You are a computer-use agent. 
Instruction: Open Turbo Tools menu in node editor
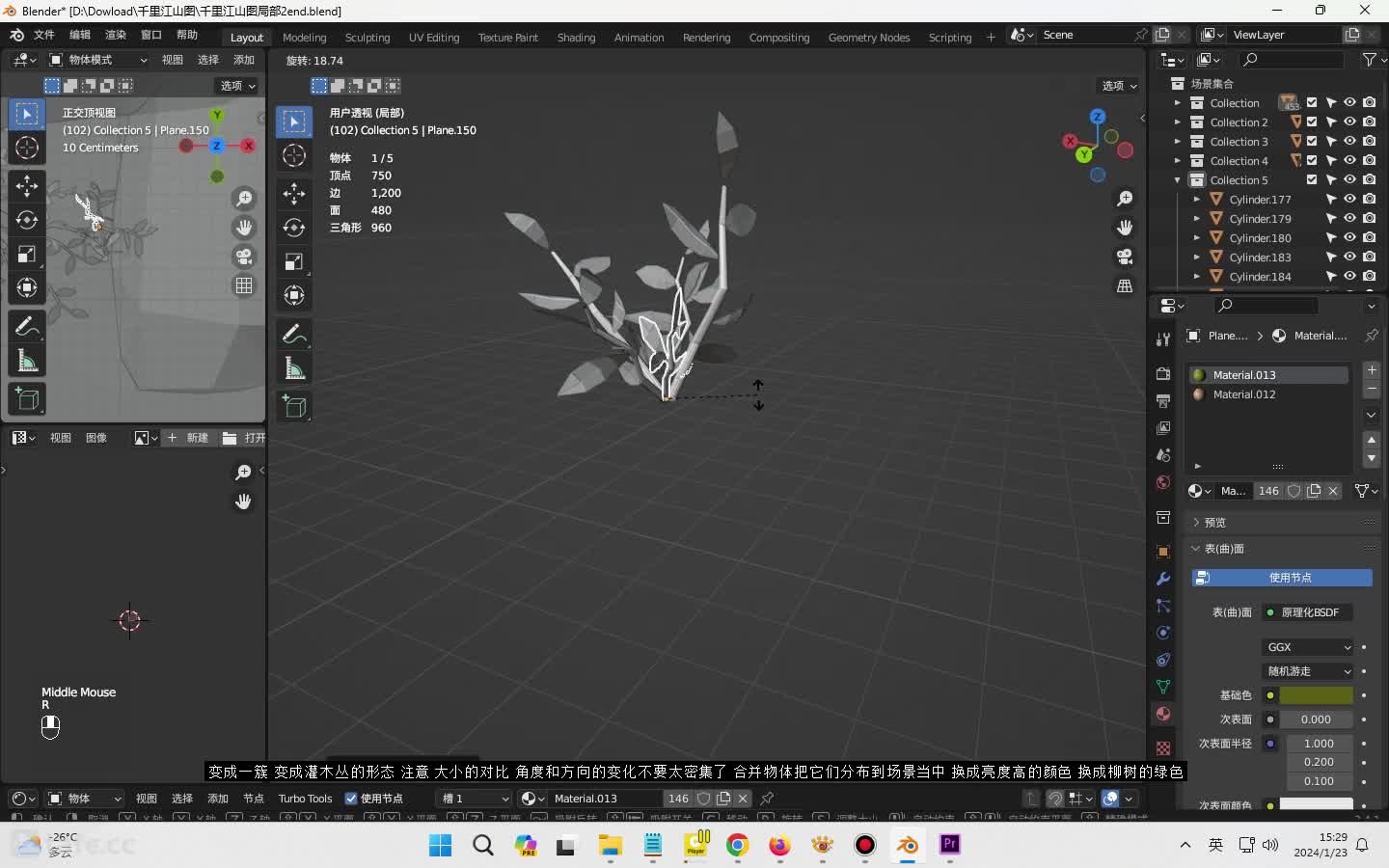pos(305,799)
